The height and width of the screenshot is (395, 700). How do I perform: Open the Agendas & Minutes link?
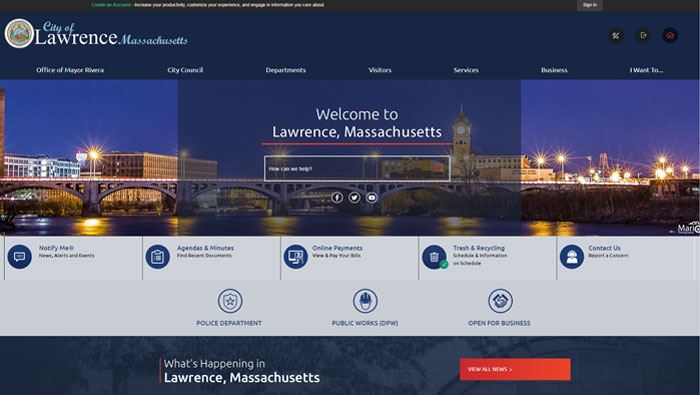(x=205, y=248)
